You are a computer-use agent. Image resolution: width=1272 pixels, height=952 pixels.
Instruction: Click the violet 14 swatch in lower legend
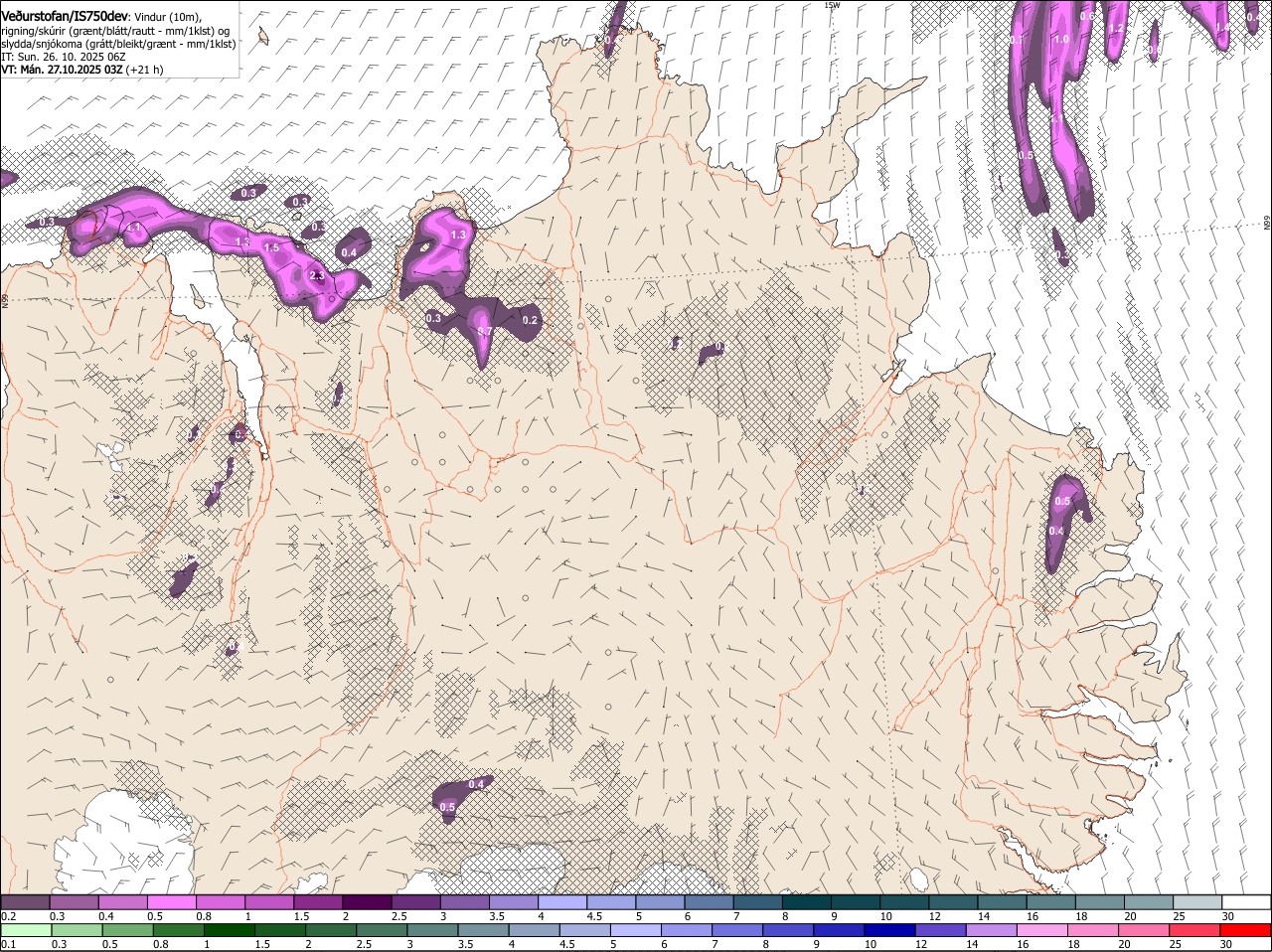[x=993, y=930]
